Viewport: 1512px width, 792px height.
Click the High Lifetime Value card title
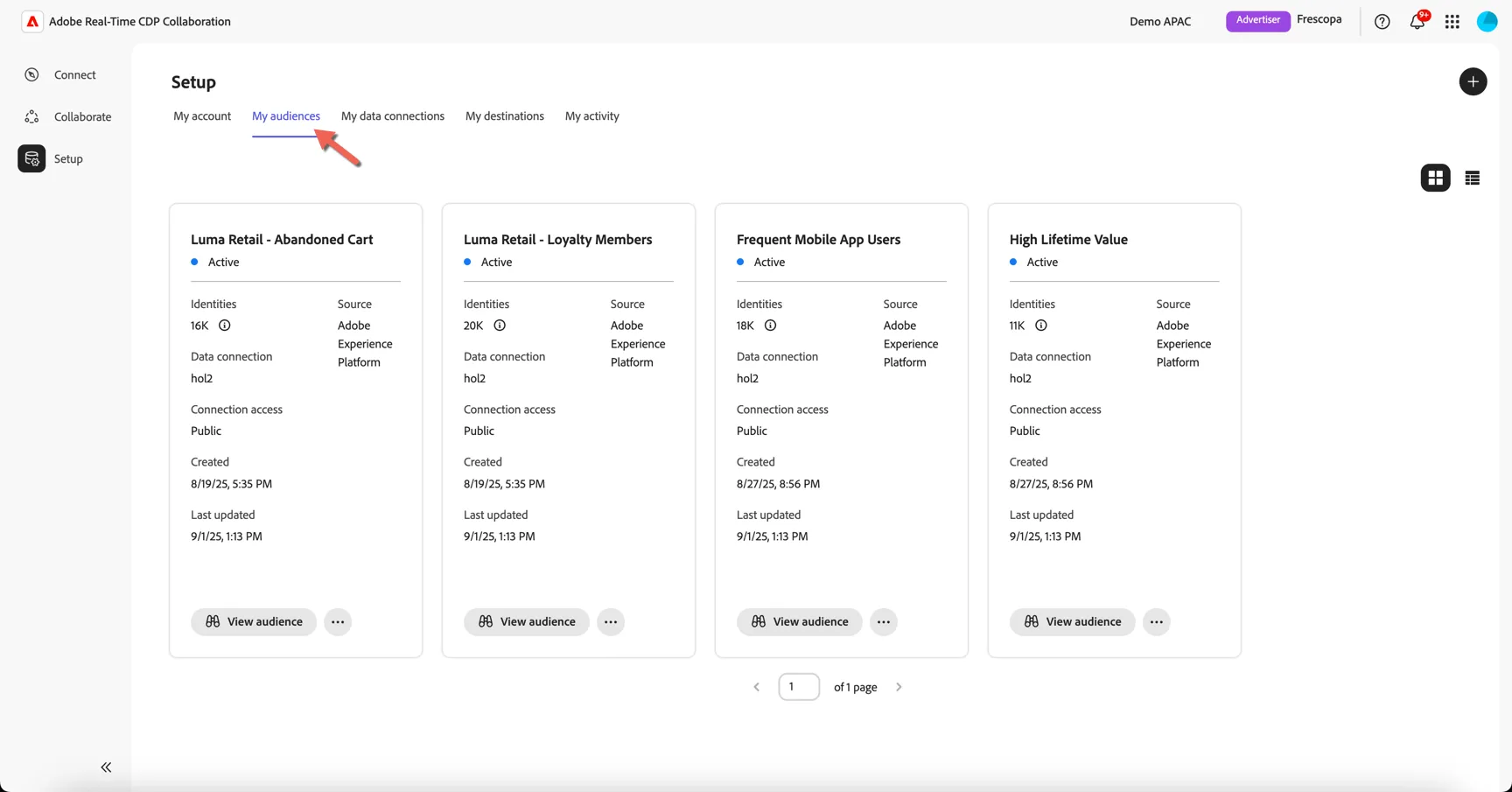(x=1068, y=240)
